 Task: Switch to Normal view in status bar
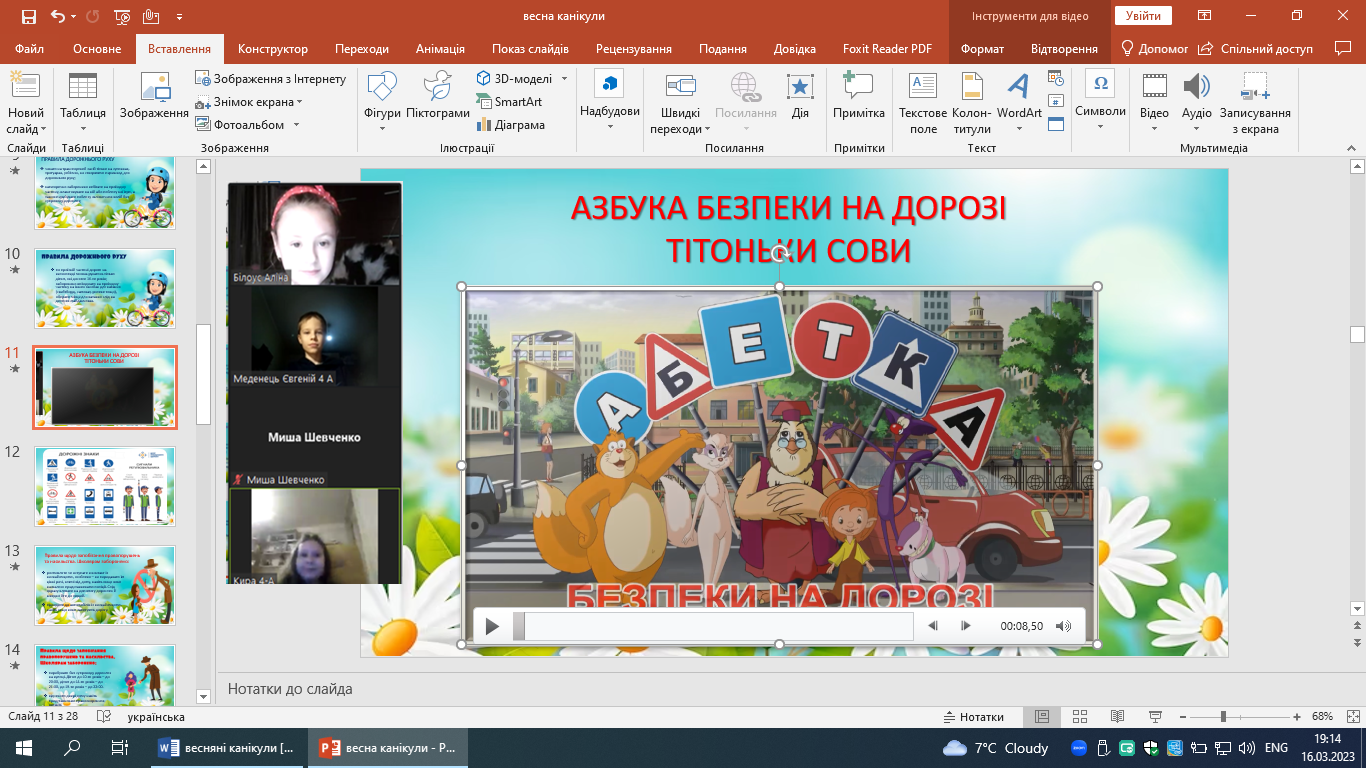(x=1041, y=717)
